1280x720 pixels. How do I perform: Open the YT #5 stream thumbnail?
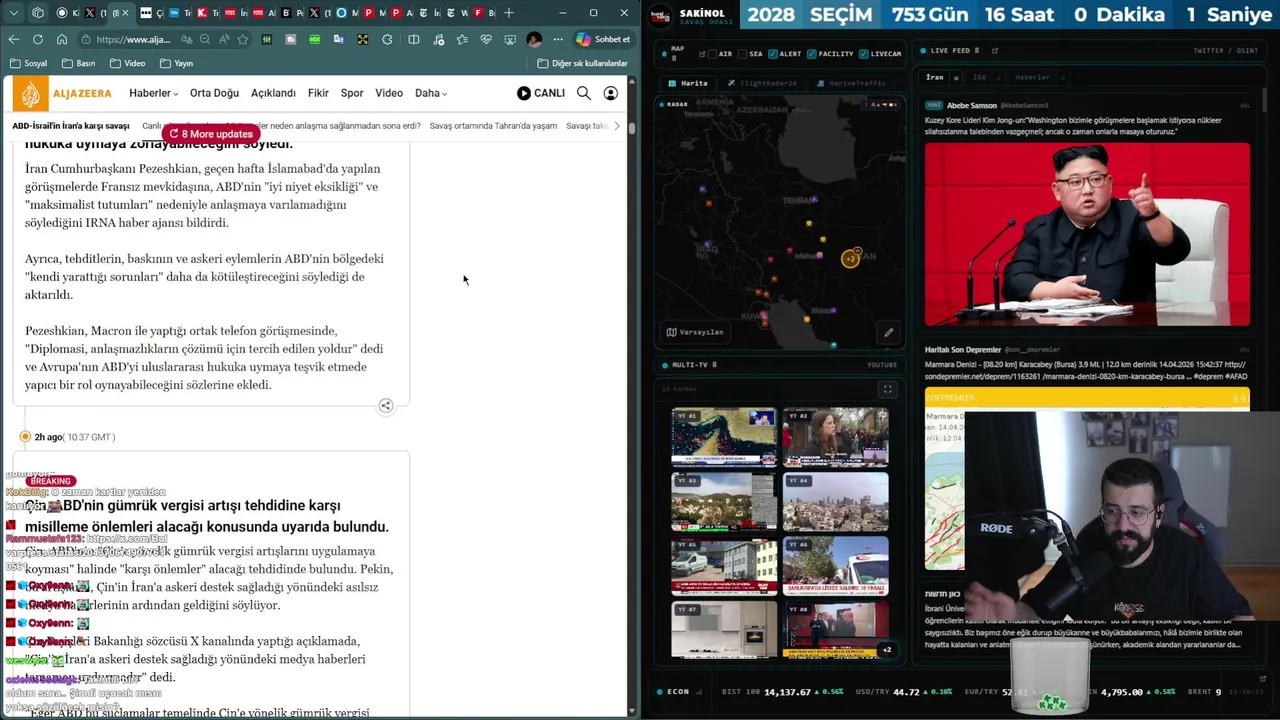(724, 566)
